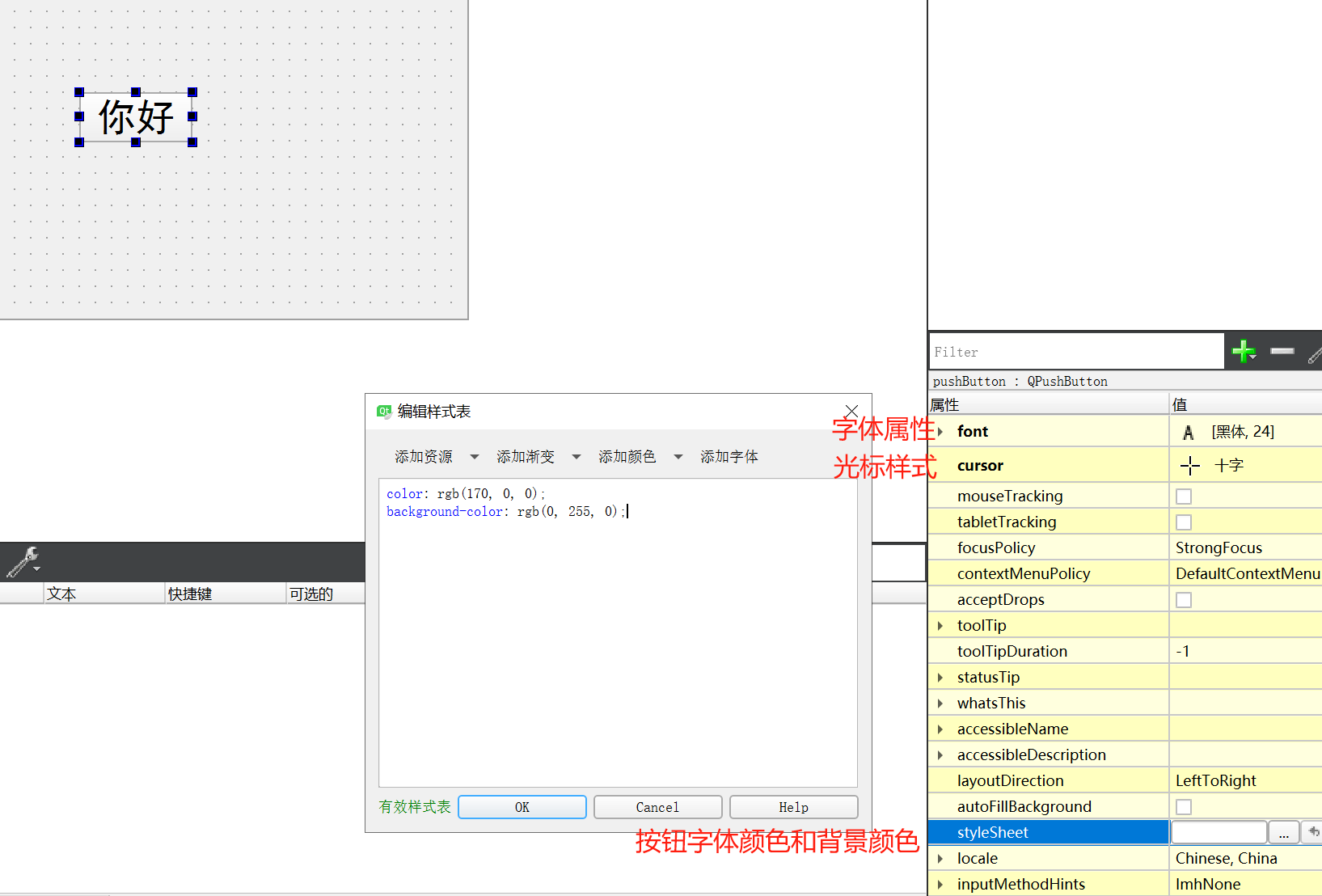Click the StrongFocus value
The width and height of the screenshot is (1322, 896).
[1219, 548]
